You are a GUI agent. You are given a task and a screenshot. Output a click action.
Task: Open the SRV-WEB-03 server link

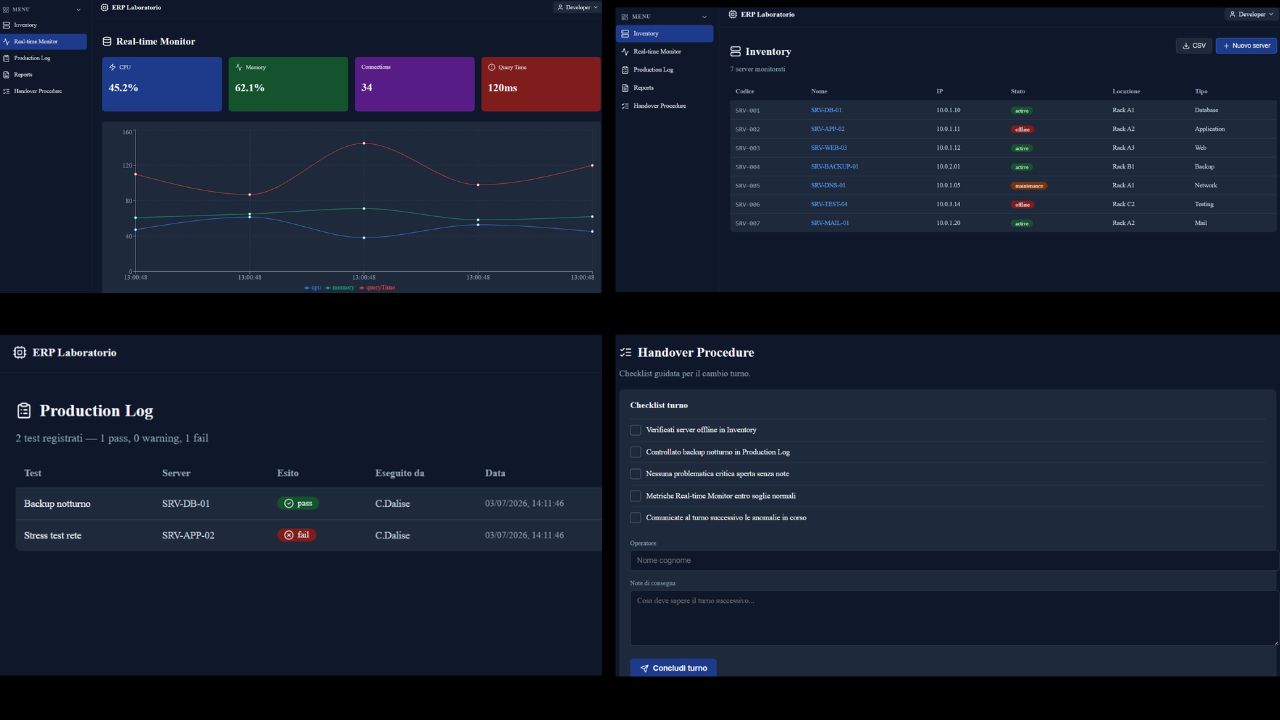click(x=829, y=148)
